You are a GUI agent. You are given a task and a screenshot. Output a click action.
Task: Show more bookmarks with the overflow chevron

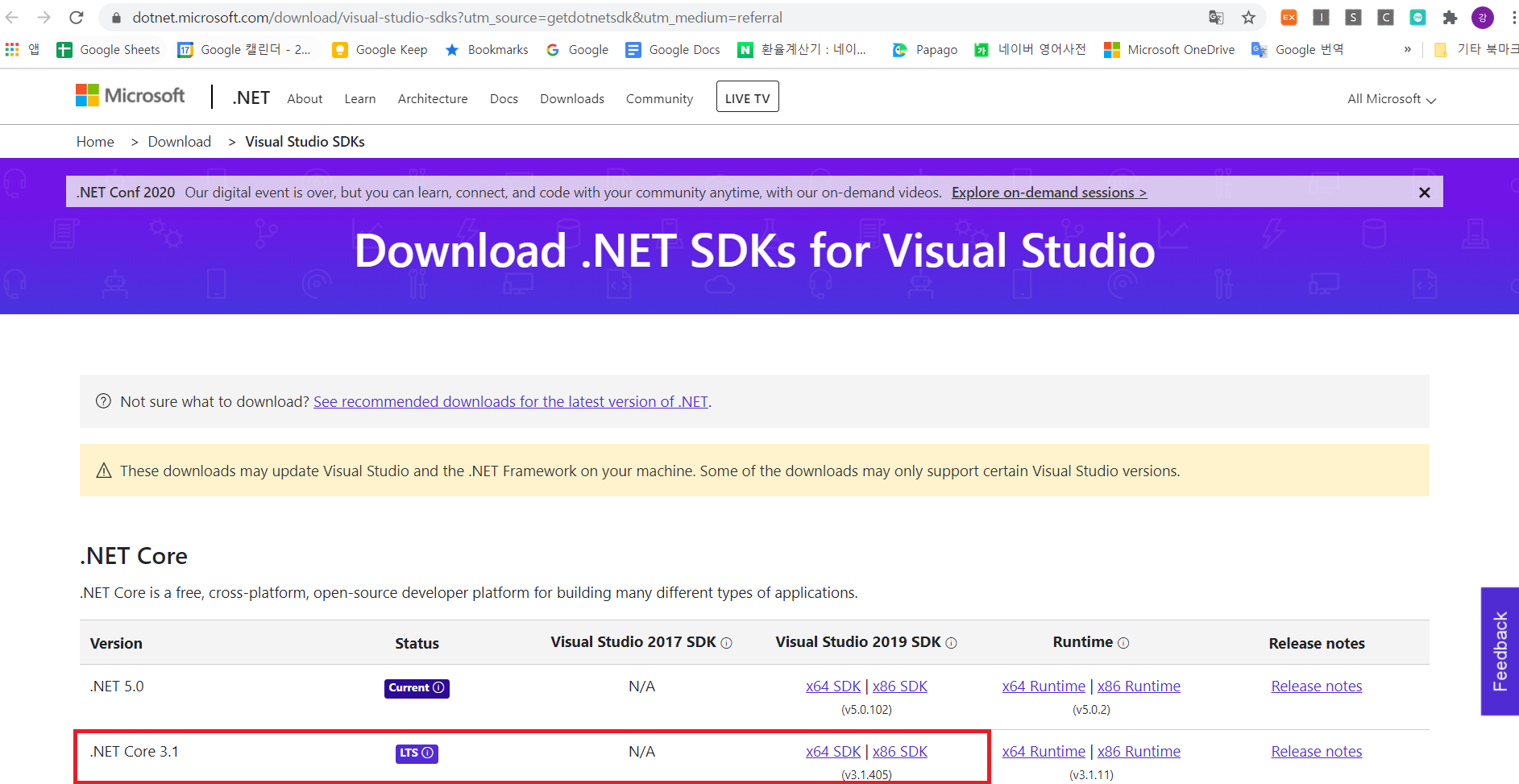pyautogui.click(x=1408, y=49)
